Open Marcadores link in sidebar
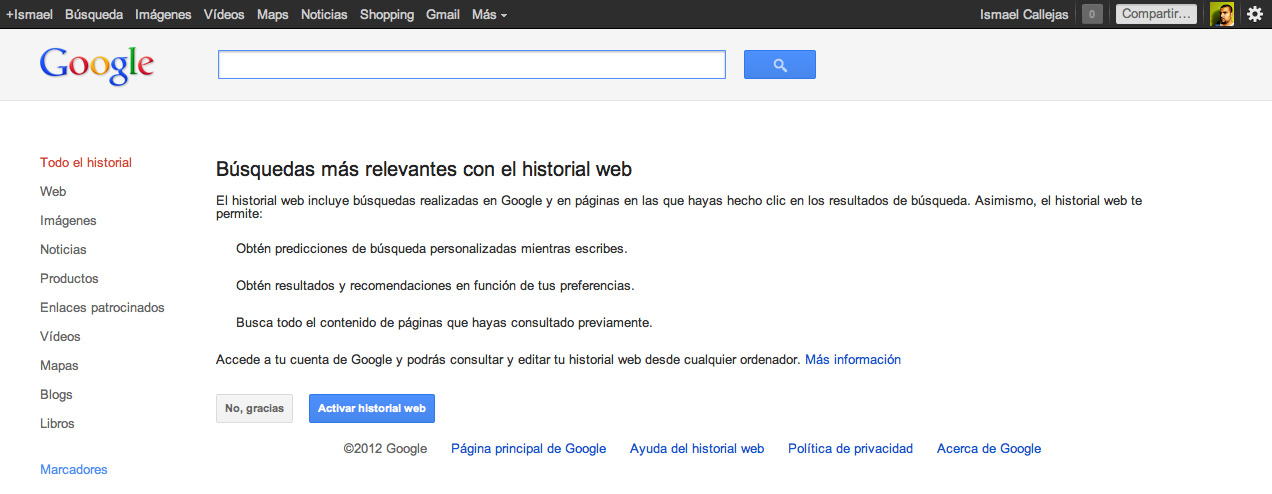This screenshot has width=1272, height=494. point(74,470)
